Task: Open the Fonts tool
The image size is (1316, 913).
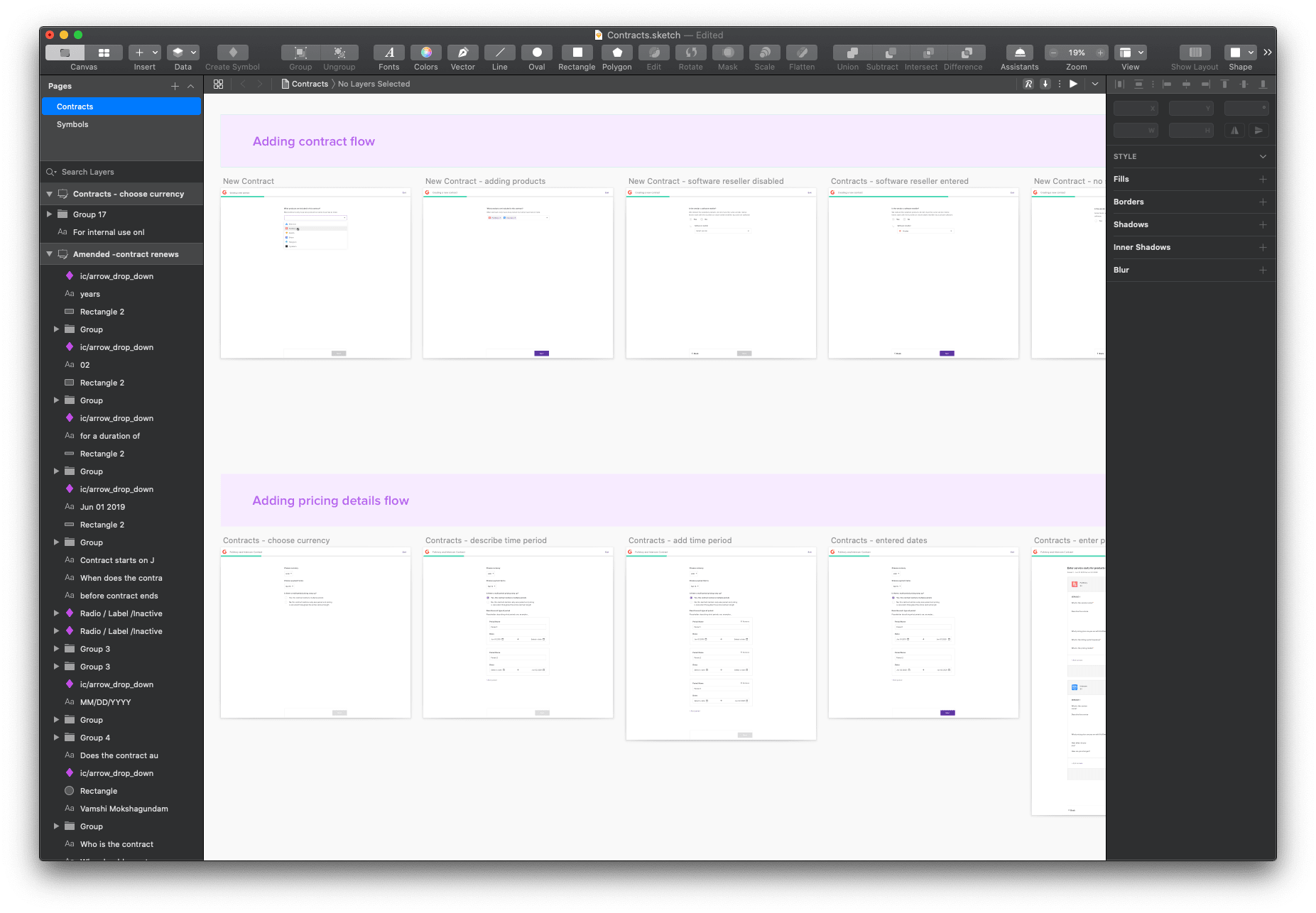Action: point(389,53)
